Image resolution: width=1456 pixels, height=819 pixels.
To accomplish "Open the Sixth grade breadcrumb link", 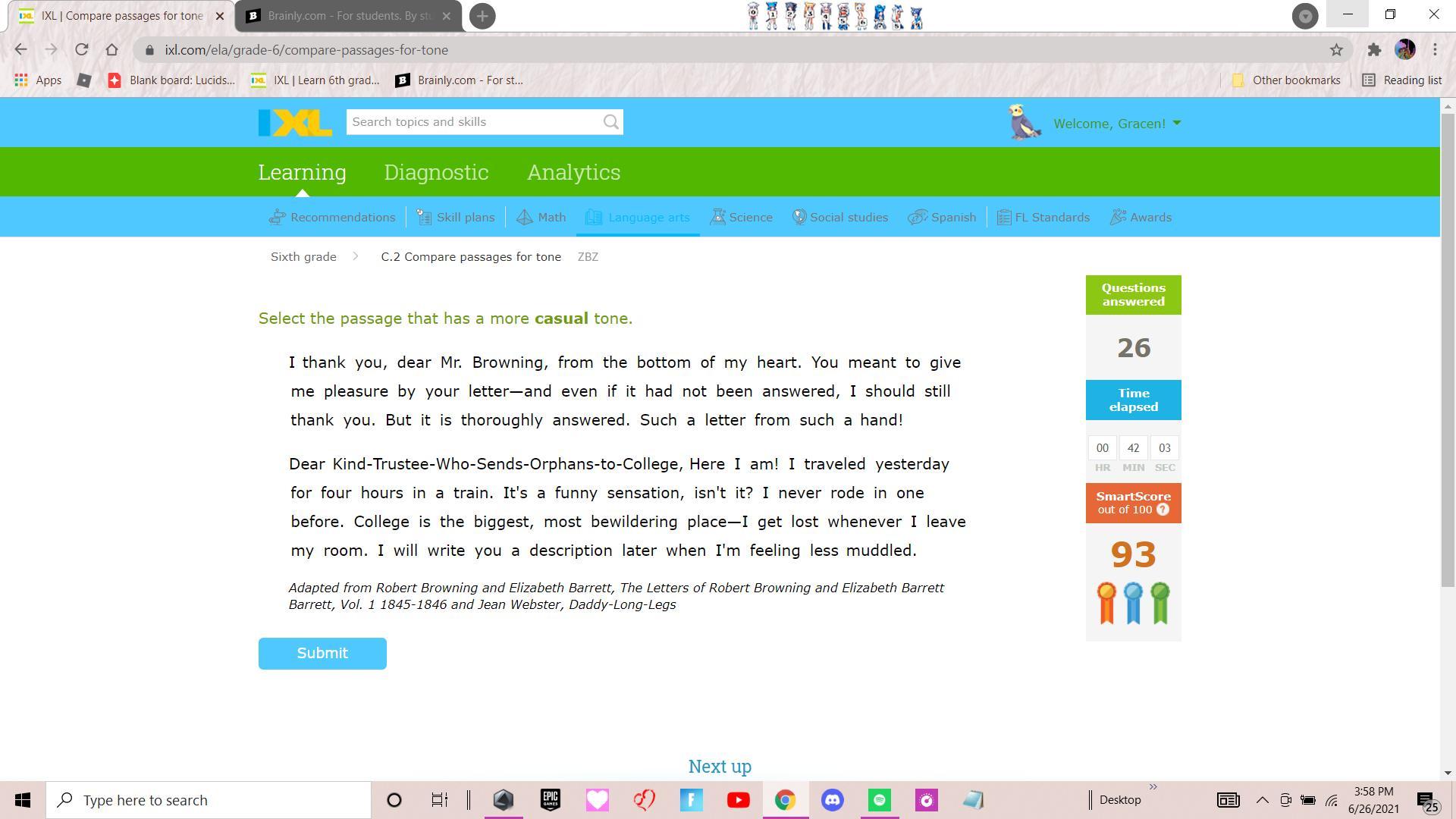I will tap(303, 257).
